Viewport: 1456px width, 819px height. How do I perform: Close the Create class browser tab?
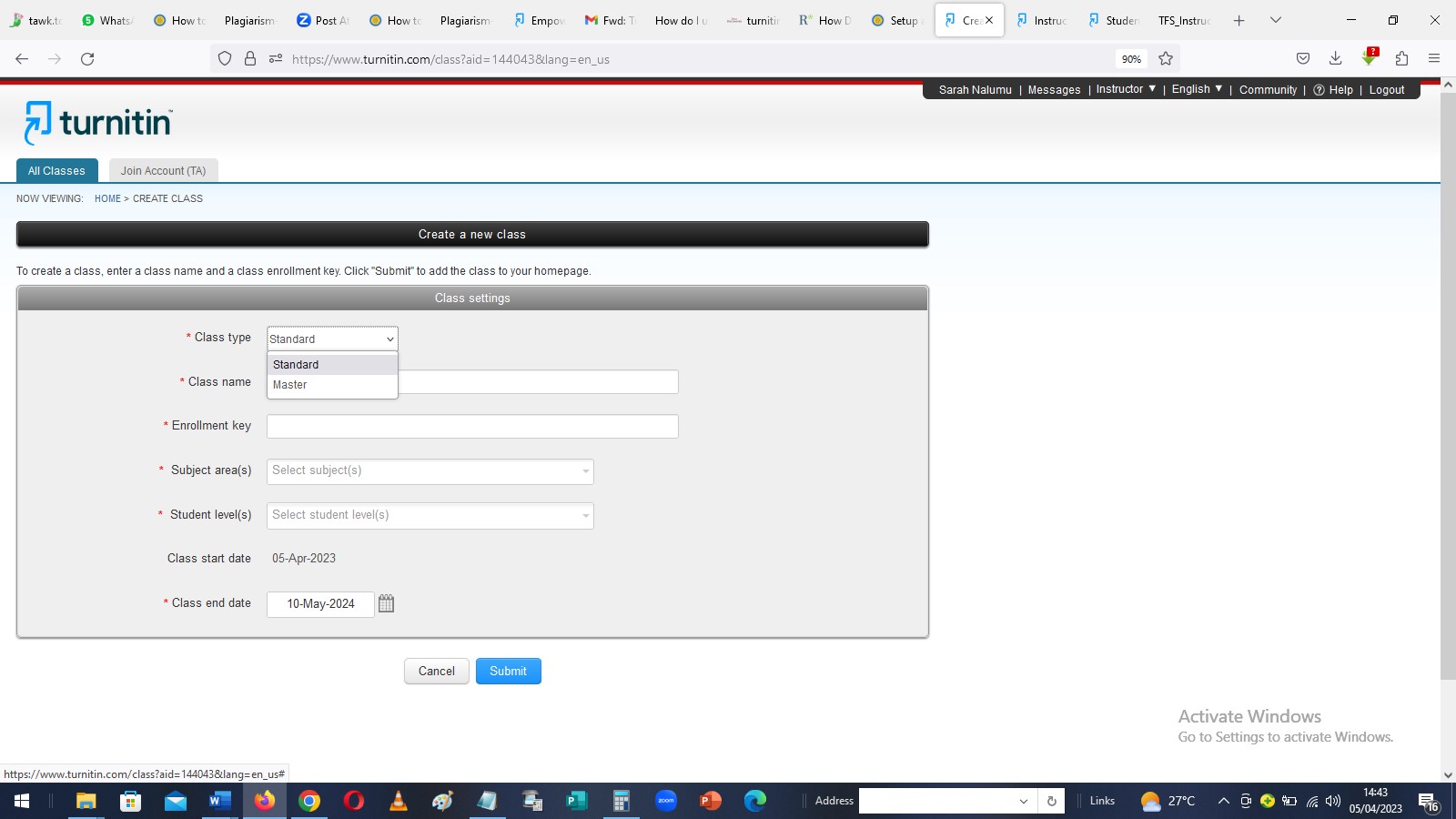(x=989, y=20)
